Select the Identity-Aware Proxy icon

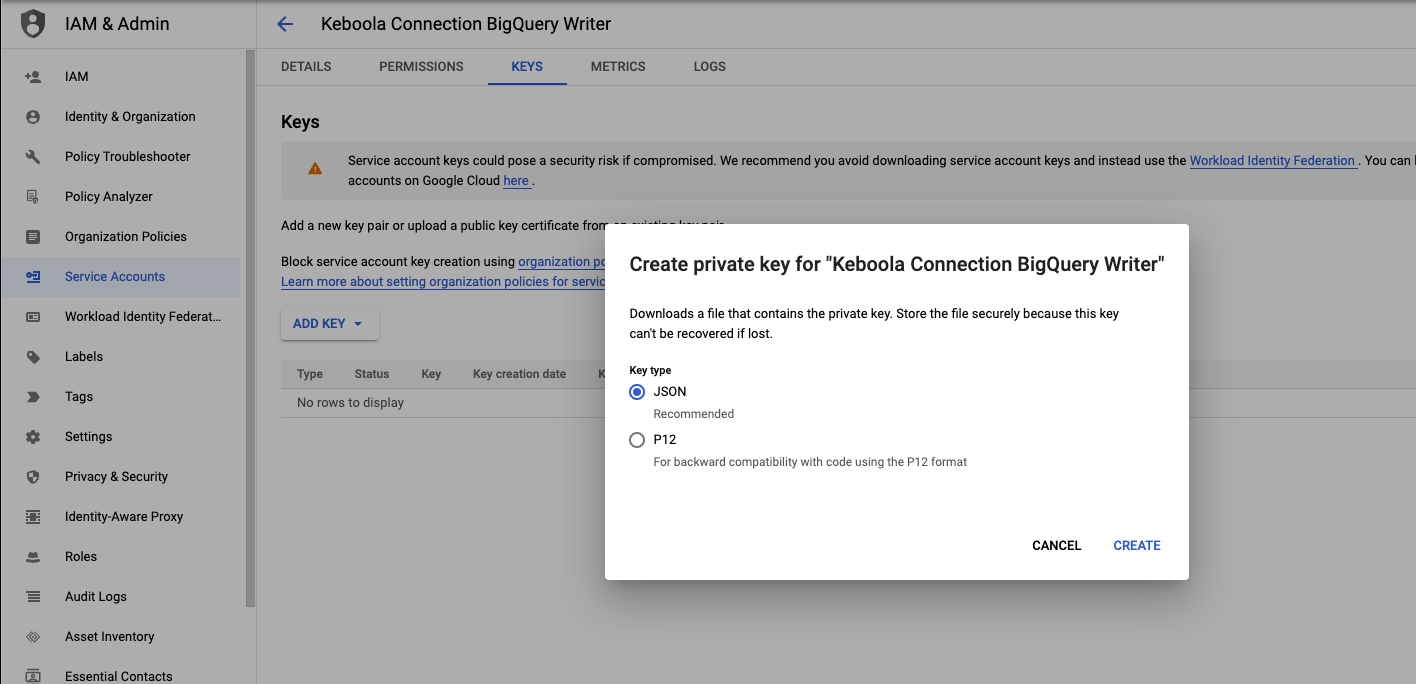click(x=33, y=516)
